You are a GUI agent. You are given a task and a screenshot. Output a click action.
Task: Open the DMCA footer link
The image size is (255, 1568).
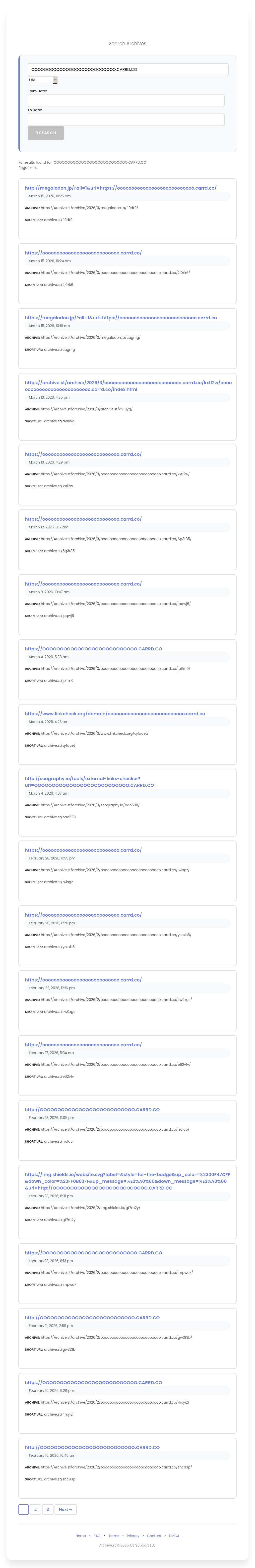coord(174,1536)
